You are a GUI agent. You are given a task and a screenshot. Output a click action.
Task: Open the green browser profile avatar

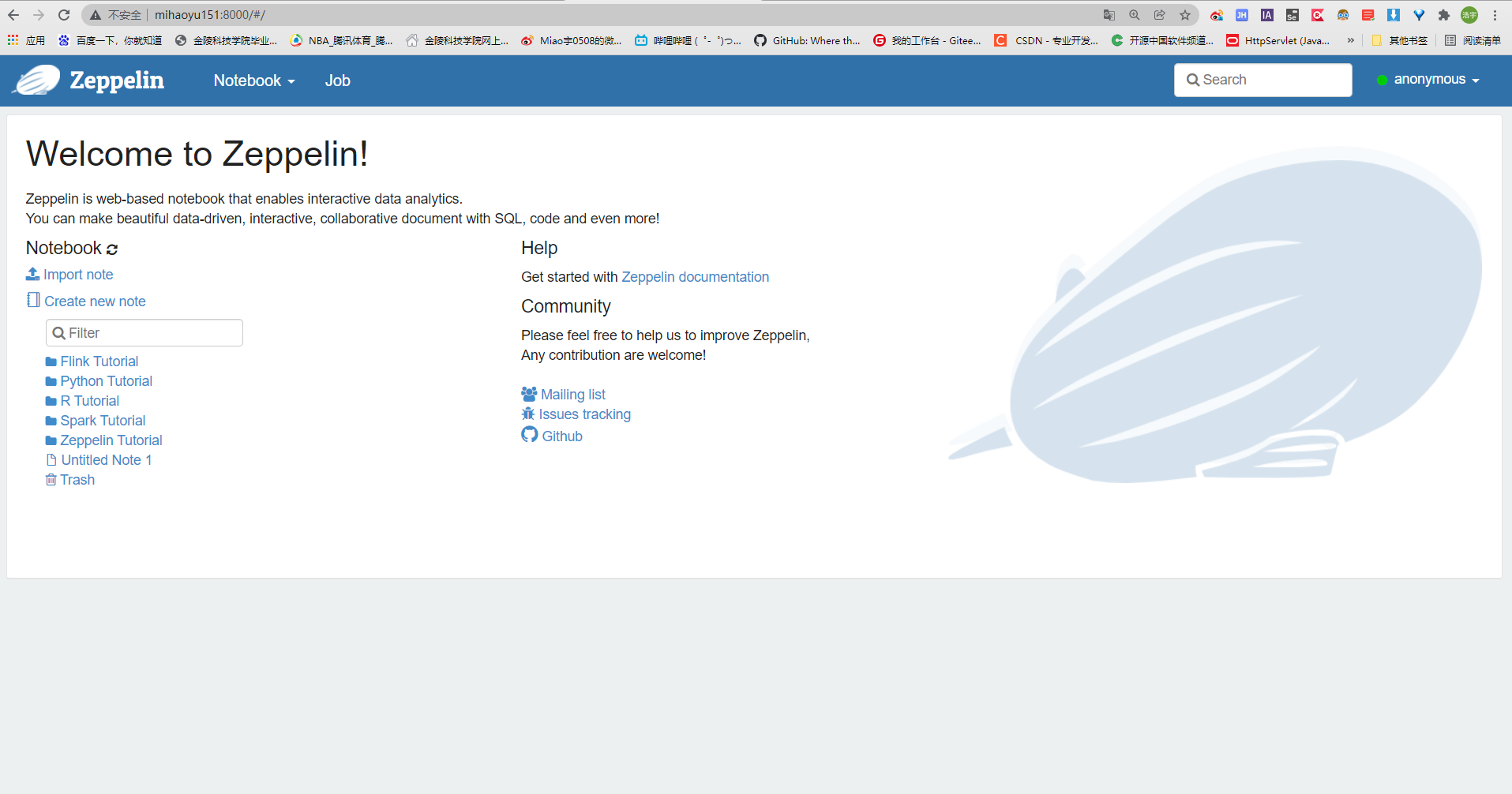pyautogui.click(x=1469, y=15)
